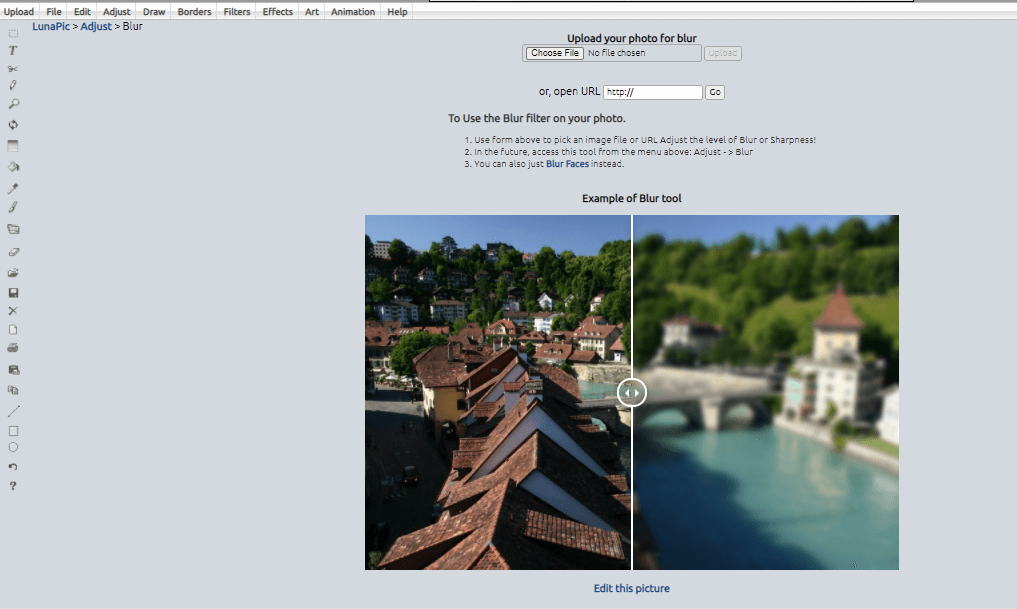Open the question mark help icon

click(x=13, y=486)
